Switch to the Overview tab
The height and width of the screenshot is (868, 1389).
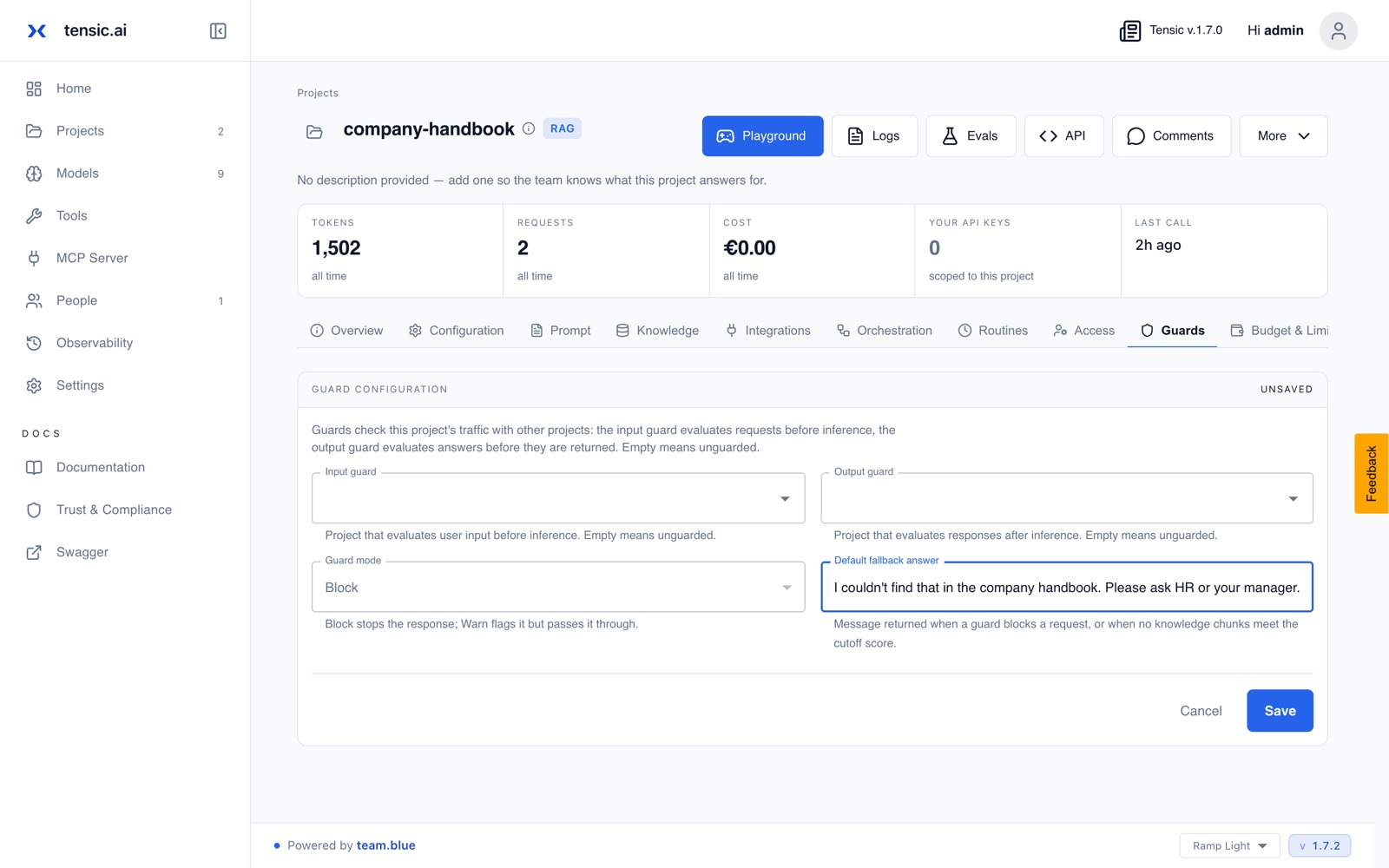click(x=346, y=331)
